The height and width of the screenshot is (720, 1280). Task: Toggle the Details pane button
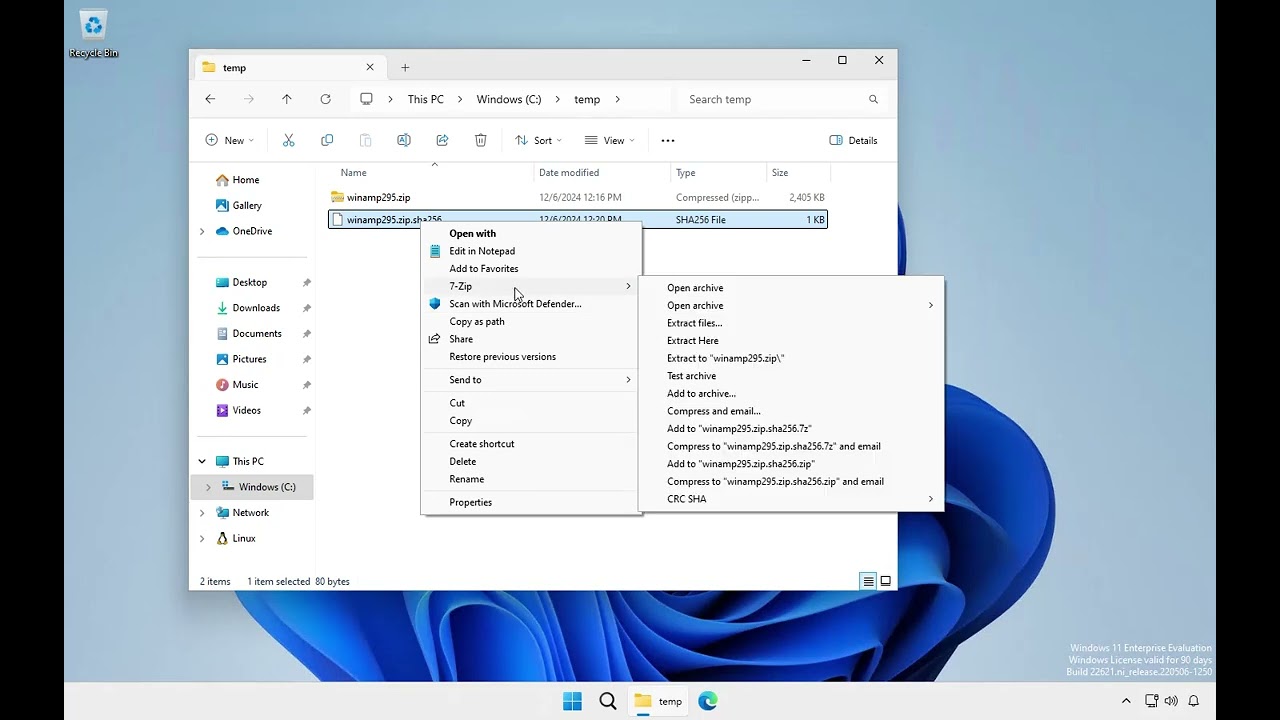pyautogui.click(x=854, y=140)
